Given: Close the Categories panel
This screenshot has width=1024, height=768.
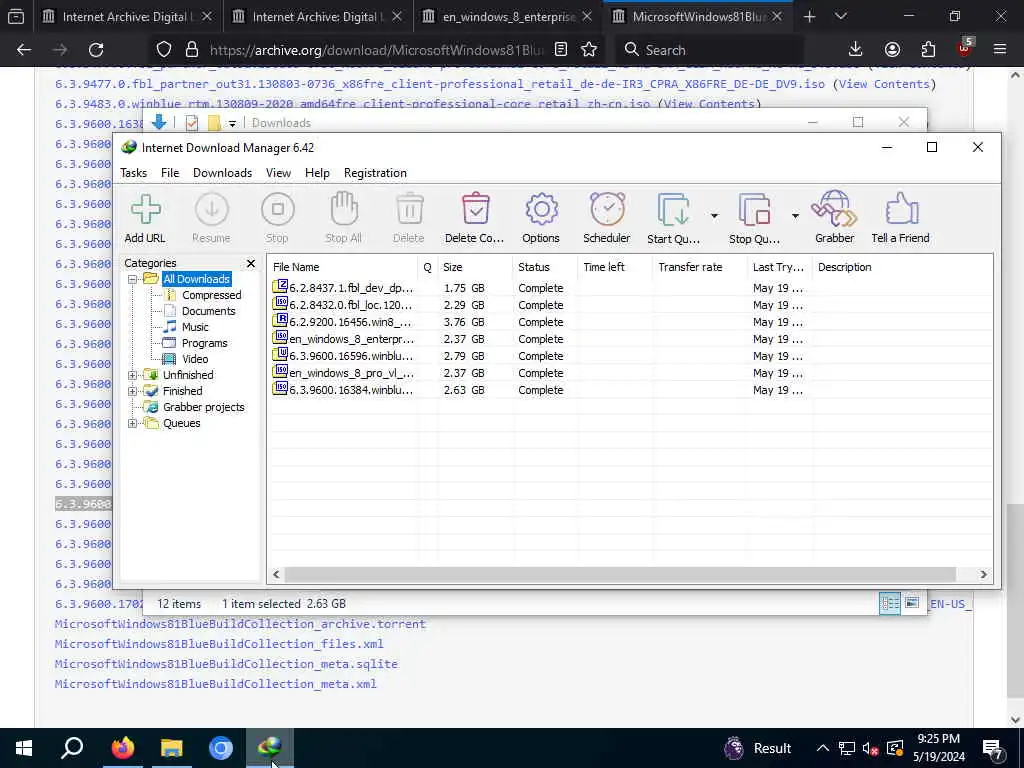Looking at the screenshot, I should click(251, 263).
